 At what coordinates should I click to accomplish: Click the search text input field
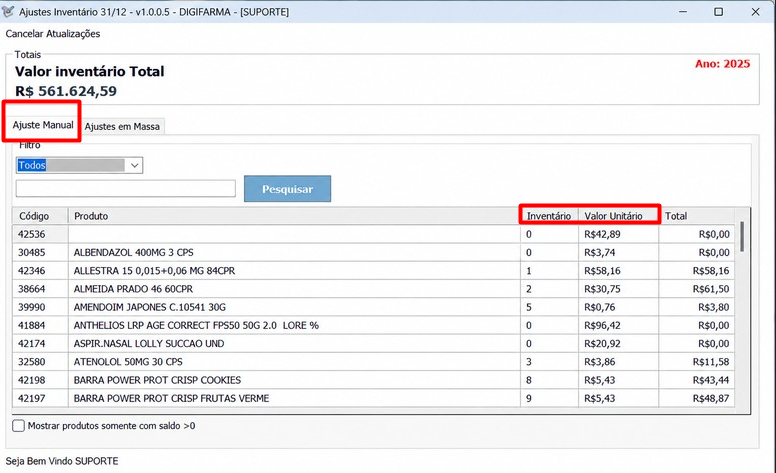(126, 189)
